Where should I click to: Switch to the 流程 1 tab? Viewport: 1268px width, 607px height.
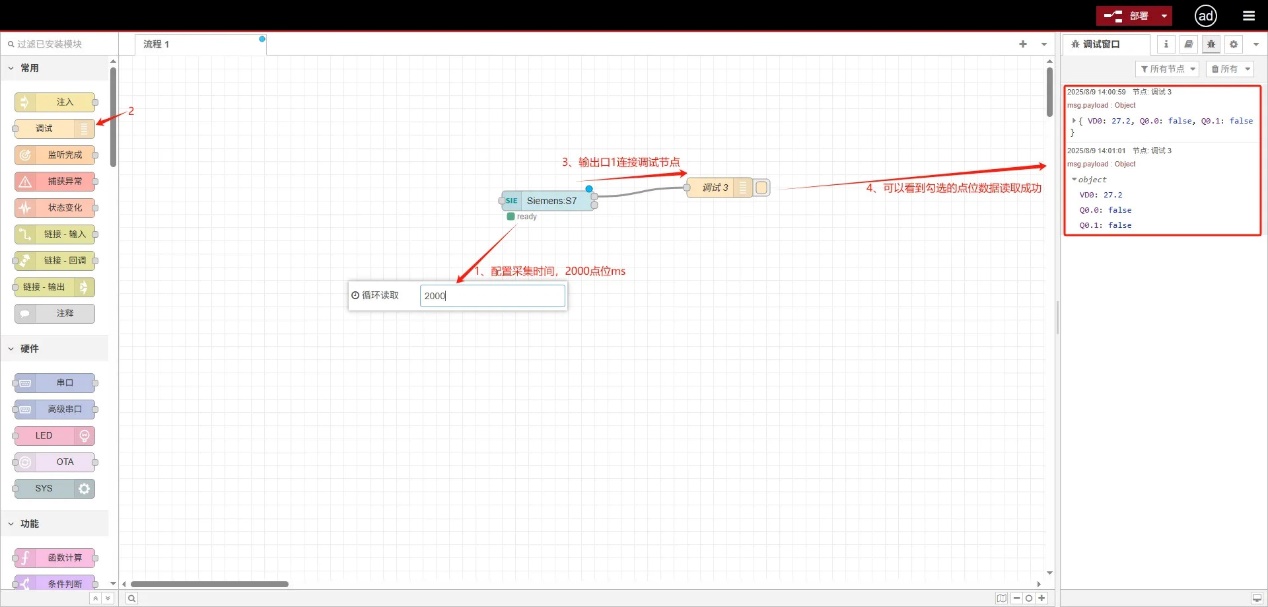tap(157, 45)
